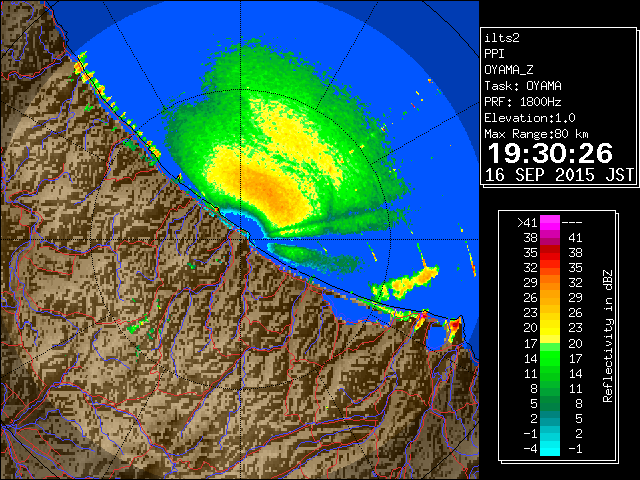
Task: Click the "Reflectivity in dBZ" legend title
Action: (608, 336)
